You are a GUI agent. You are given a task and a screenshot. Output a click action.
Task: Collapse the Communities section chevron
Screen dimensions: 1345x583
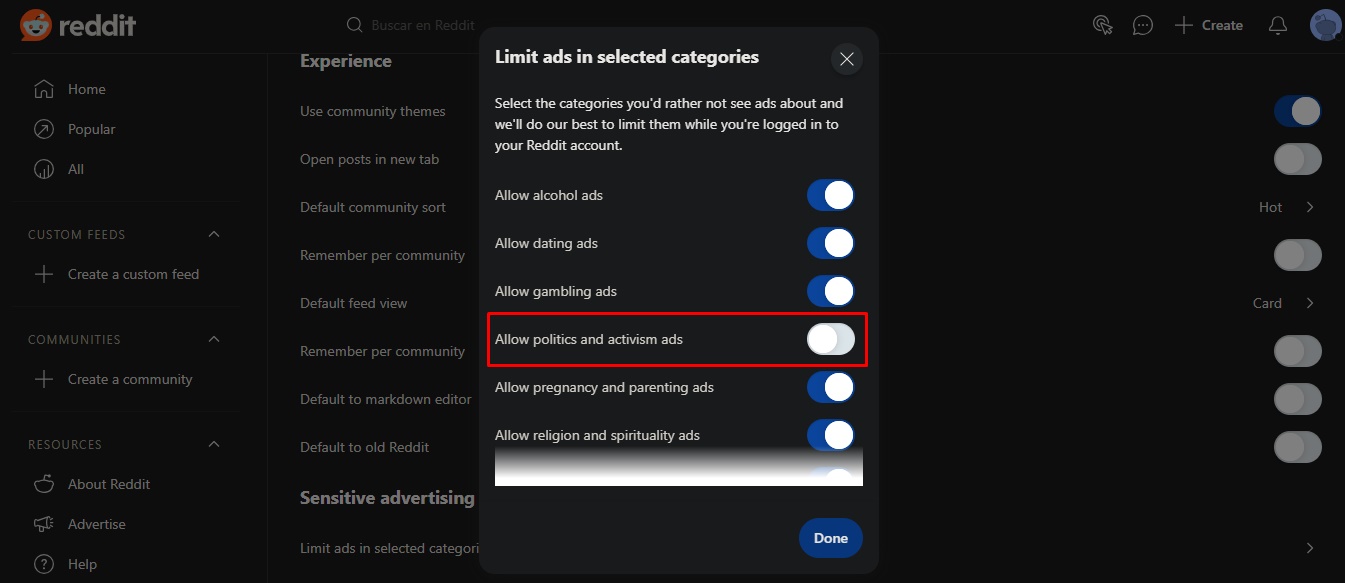213,339
